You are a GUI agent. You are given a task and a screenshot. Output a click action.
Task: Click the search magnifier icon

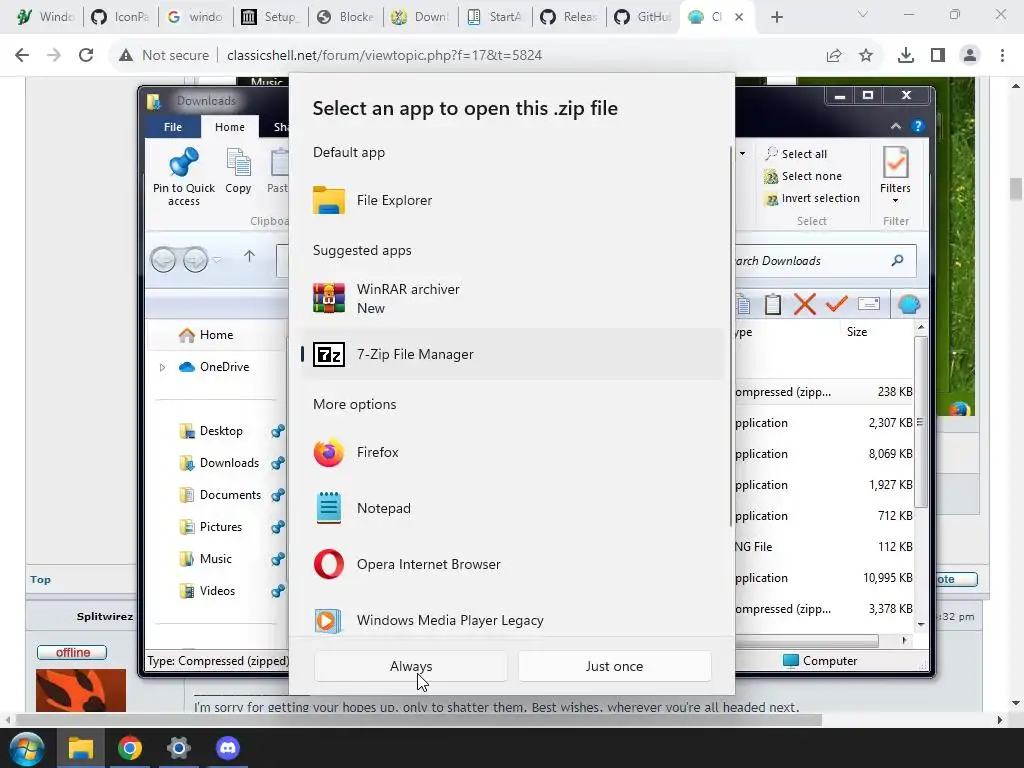tap(897, 261)
